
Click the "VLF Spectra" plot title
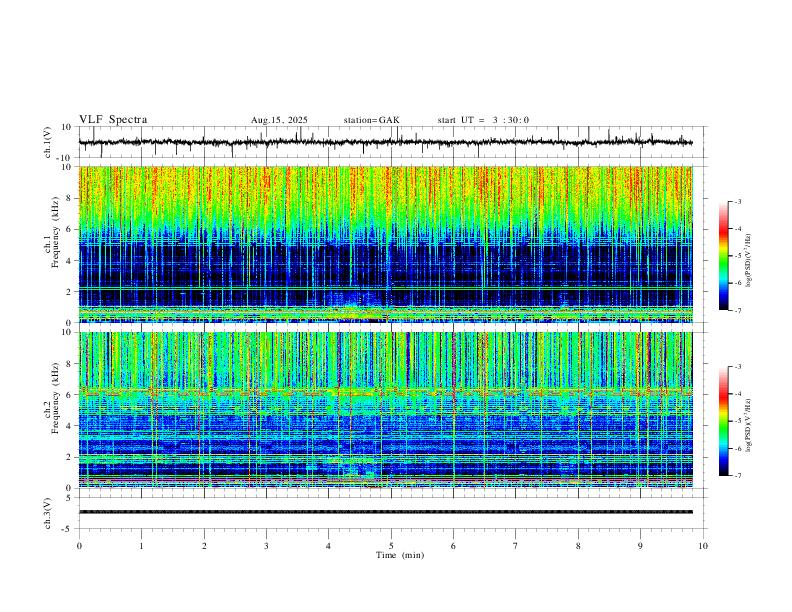click(113, 120)
